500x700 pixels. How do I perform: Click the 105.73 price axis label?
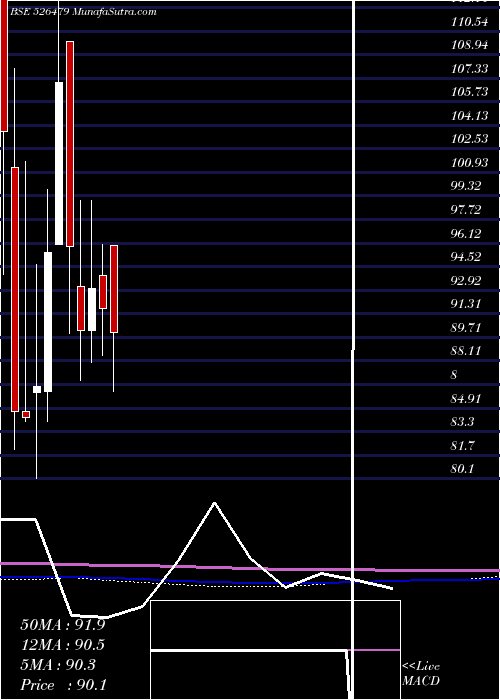pos(469,92)
